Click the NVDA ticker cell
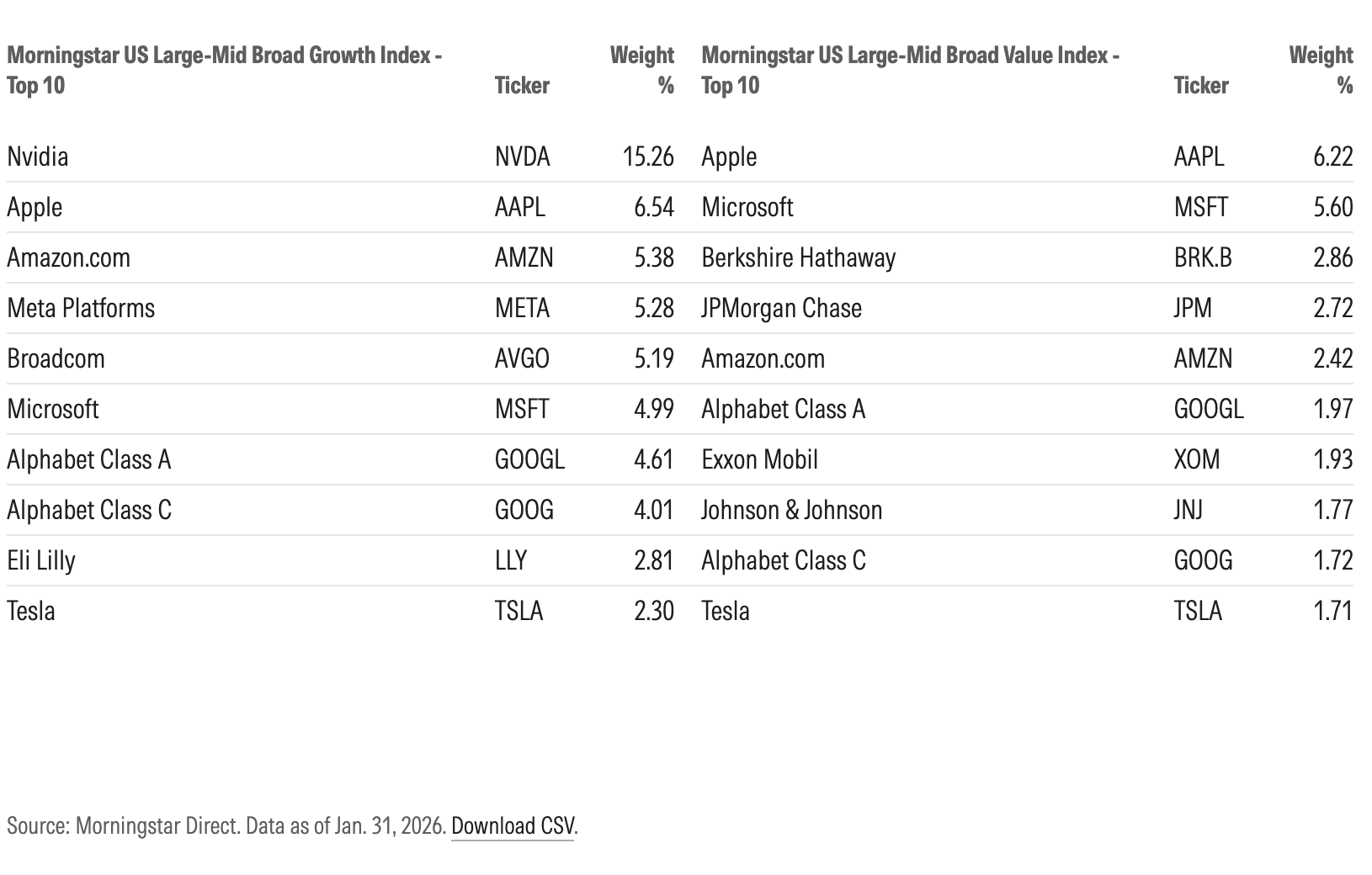This screenshot has height=875, width=1372. click(x=522, y=156)
